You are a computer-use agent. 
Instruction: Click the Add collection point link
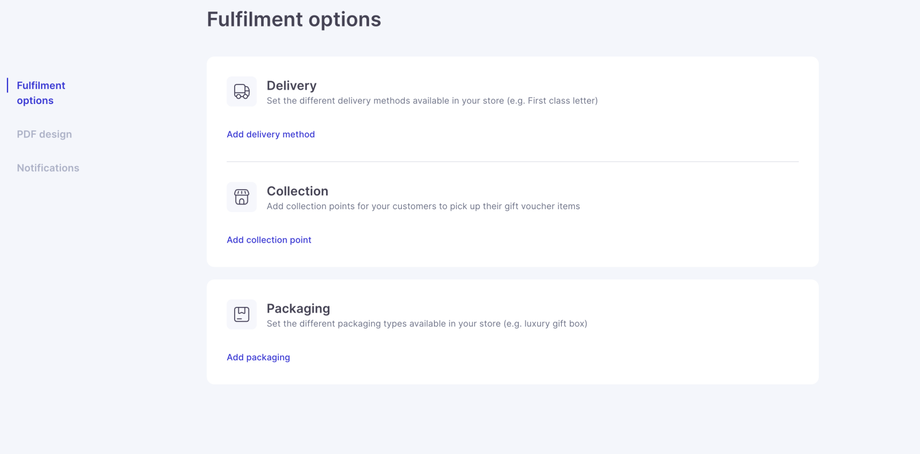268,240
